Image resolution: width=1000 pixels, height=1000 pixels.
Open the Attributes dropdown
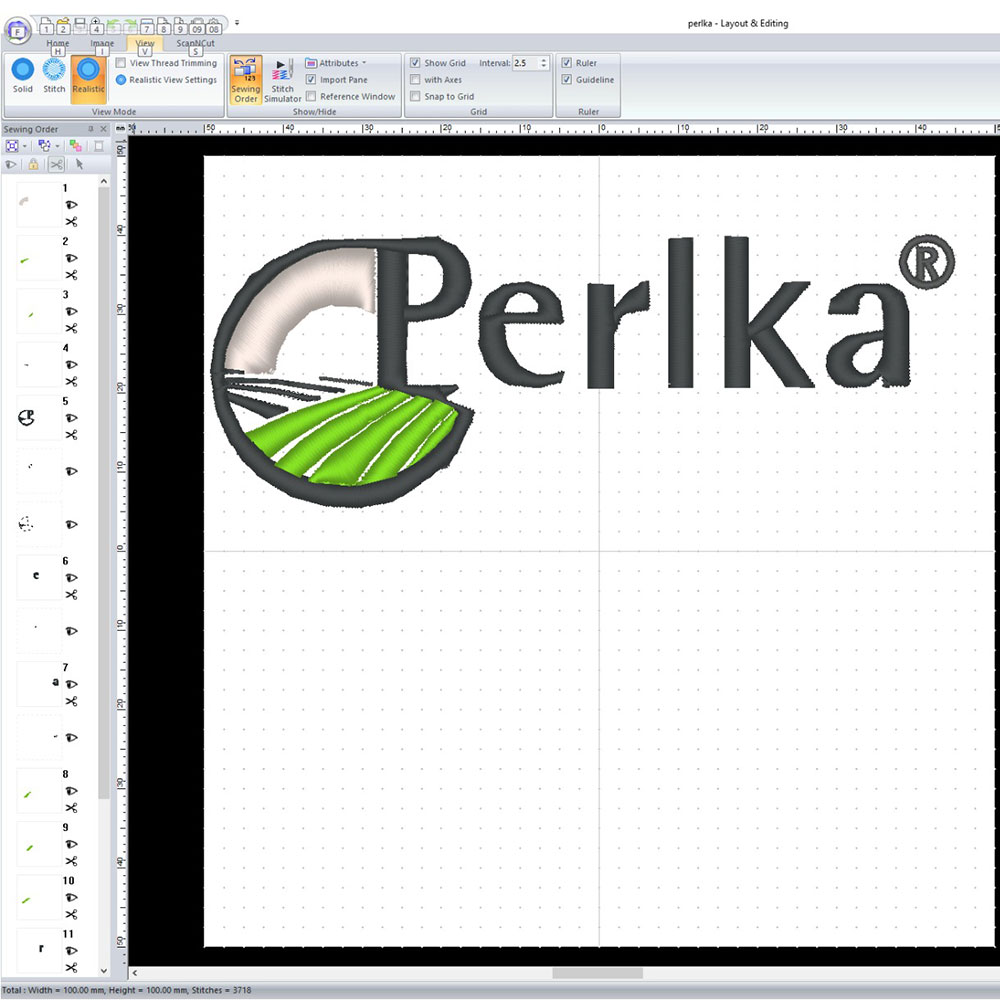point(336,63)
